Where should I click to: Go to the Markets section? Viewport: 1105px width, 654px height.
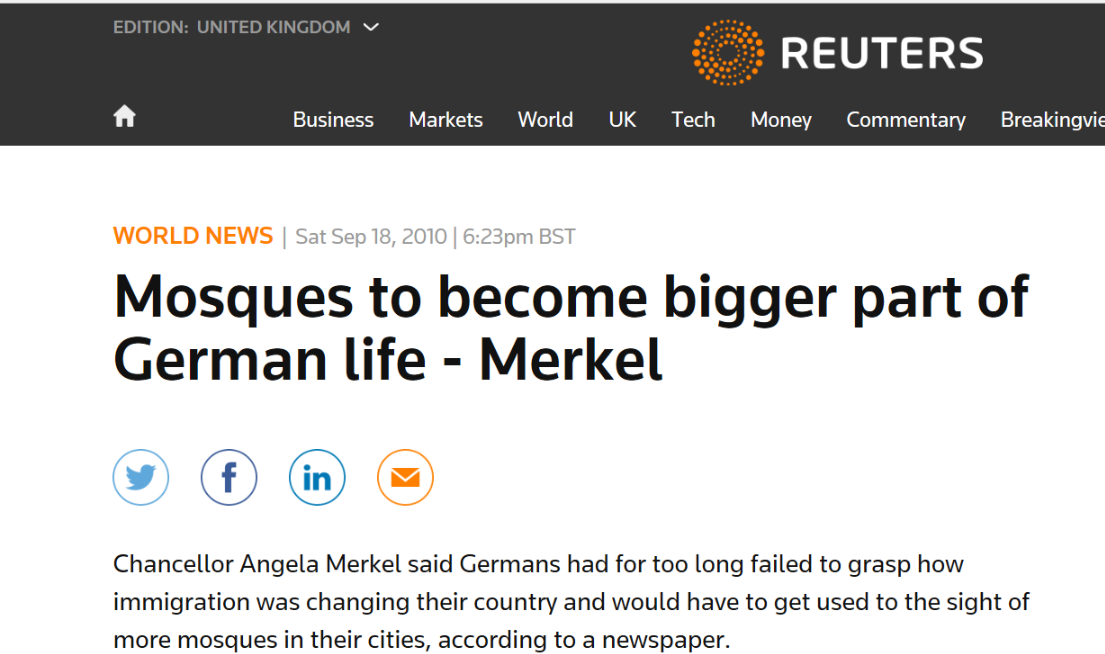point(445,120)
